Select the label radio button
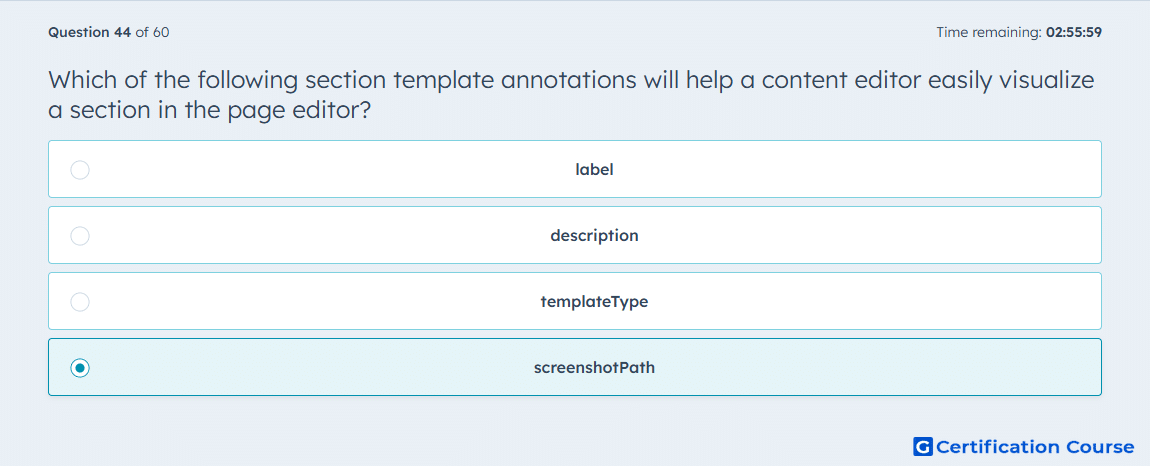This screenshot has width=1150, height=466. point(80,170)
